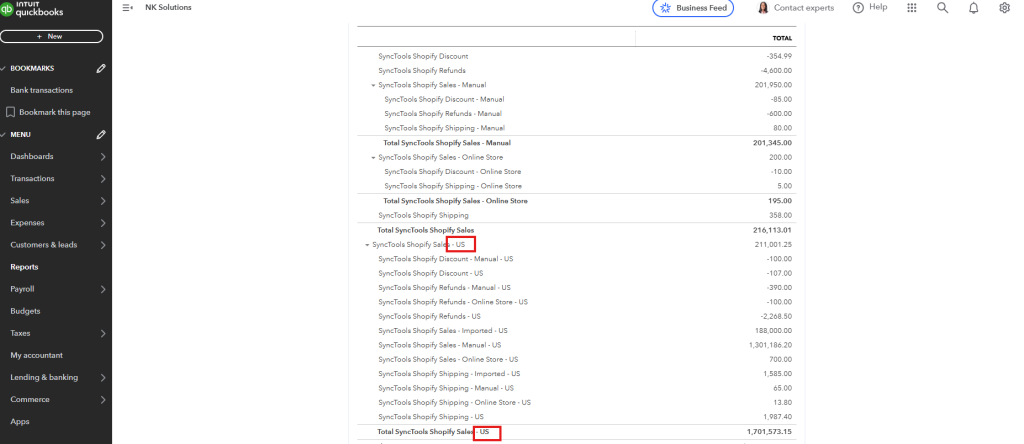Click the 195.00 total amount
This screenshot has width=1024, height=444.
[781, 200]
